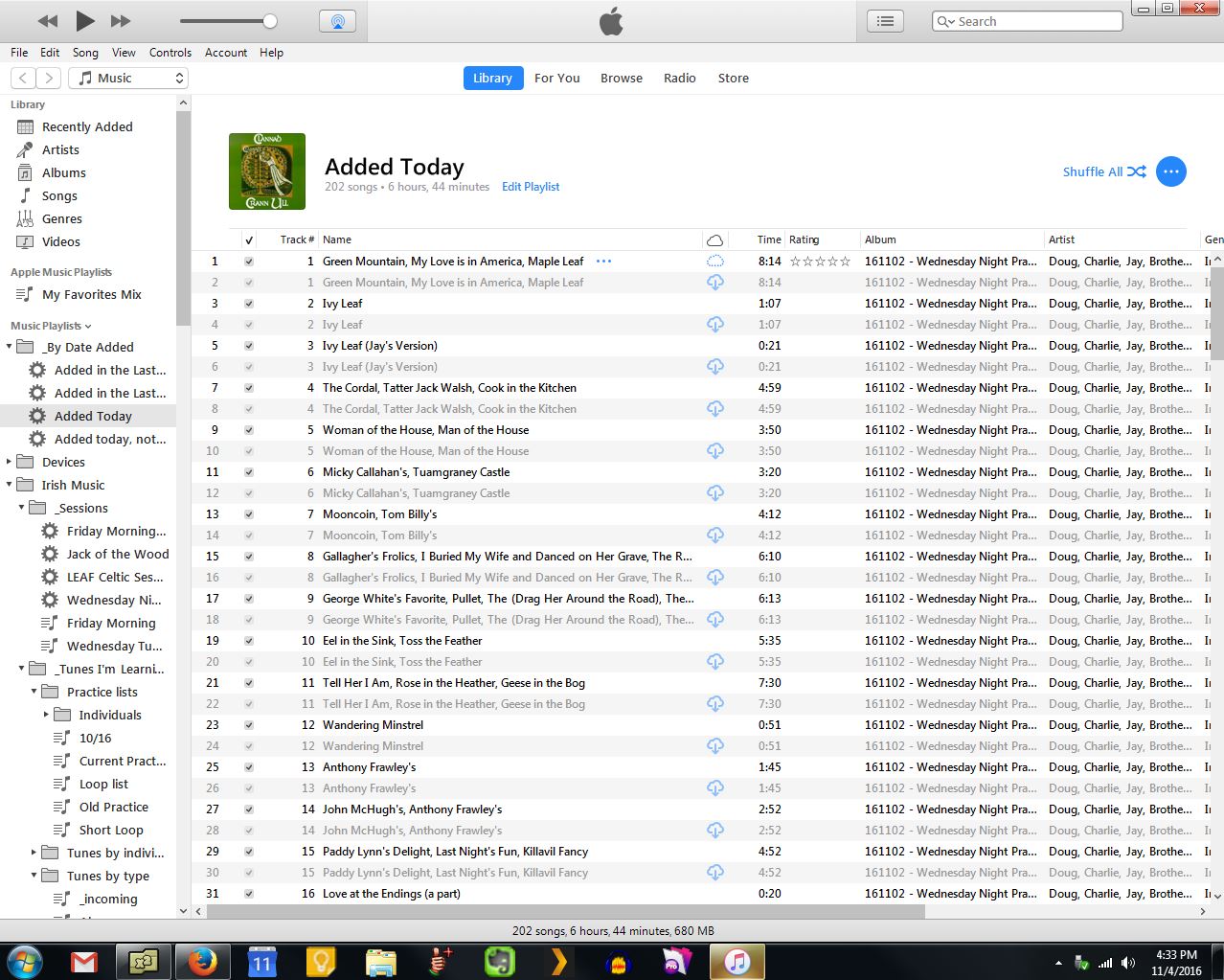Open the Windows Start menu
The height and width of the screenshot is (980, 1224).
point(24,961)
